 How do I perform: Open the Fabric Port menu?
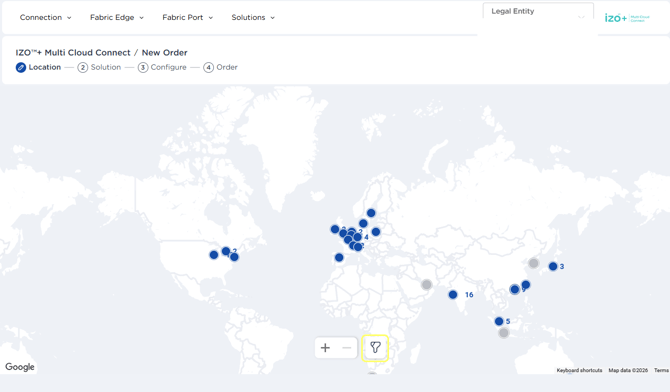tap(187, 18)
